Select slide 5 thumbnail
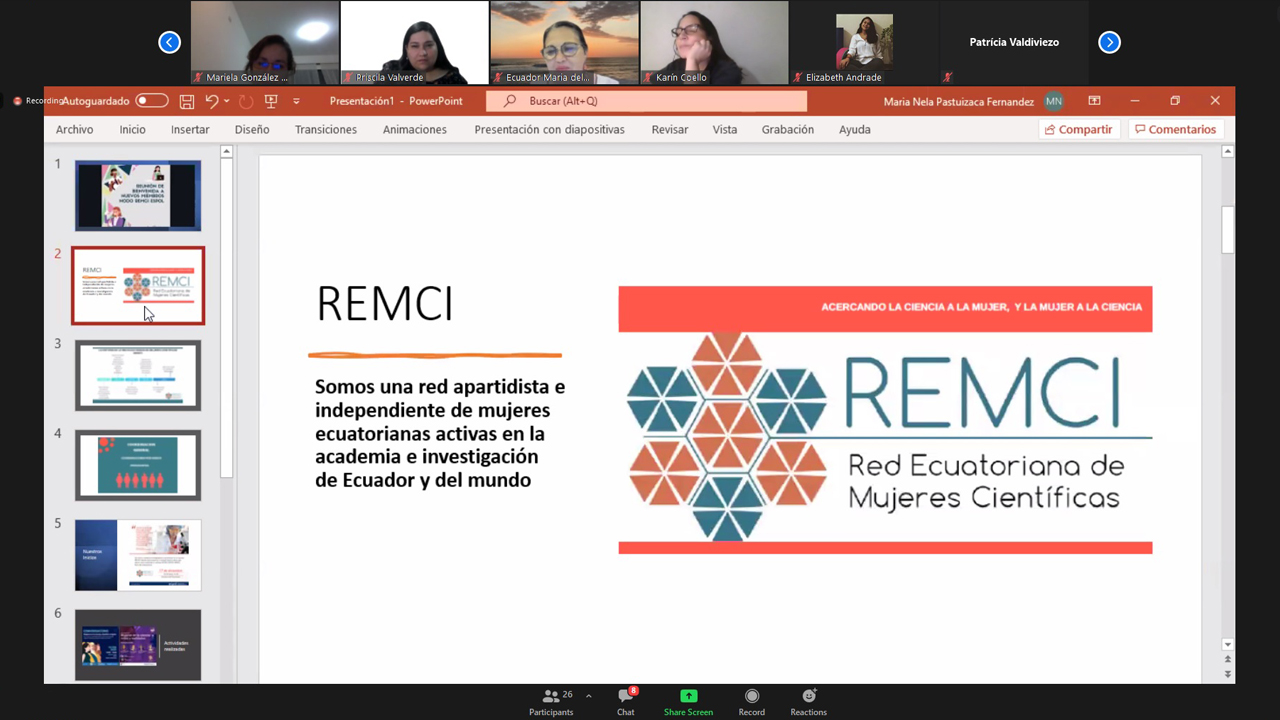 [x=138, y=555]
